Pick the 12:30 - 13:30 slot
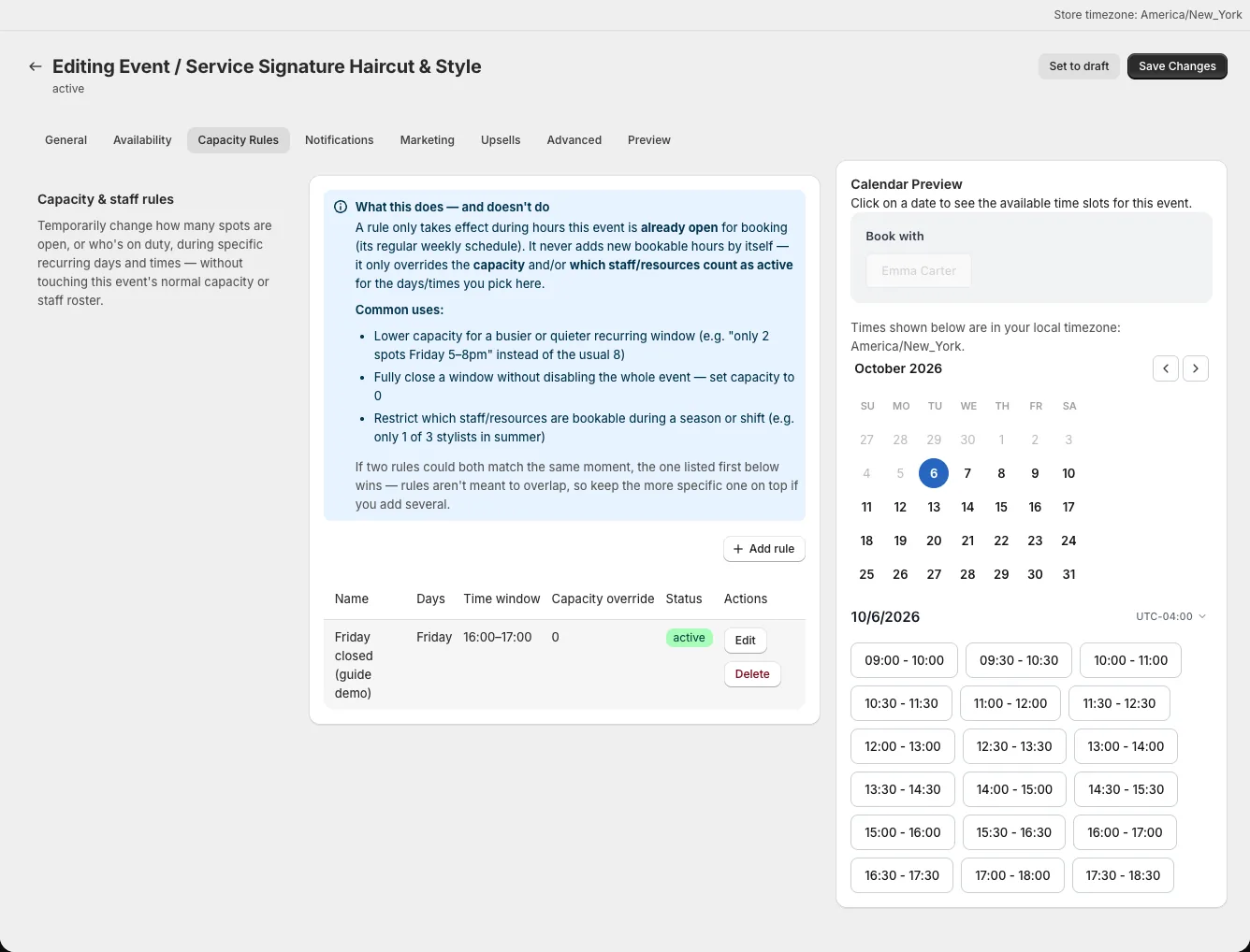 coord(1014,746)
